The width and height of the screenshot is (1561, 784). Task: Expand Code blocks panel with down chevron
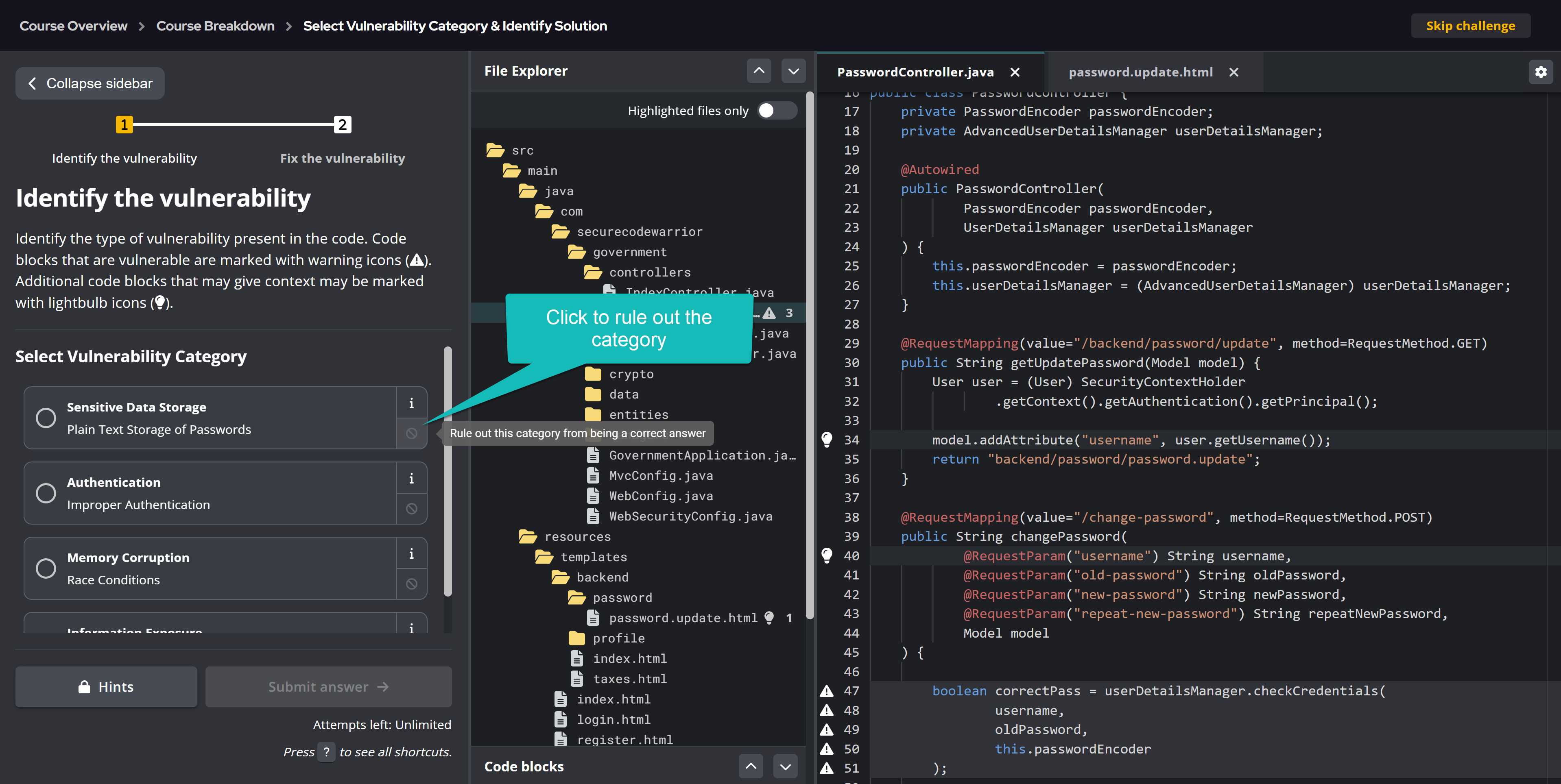tap(785, 767)
